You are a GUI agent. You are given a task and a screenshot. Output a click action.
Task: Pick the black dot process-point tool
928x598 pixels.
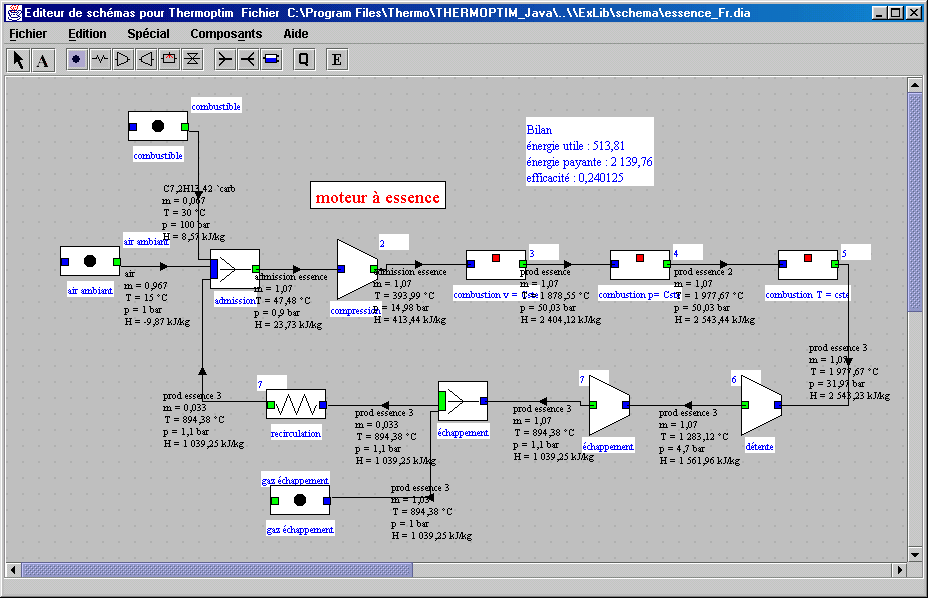click(76, 59)
